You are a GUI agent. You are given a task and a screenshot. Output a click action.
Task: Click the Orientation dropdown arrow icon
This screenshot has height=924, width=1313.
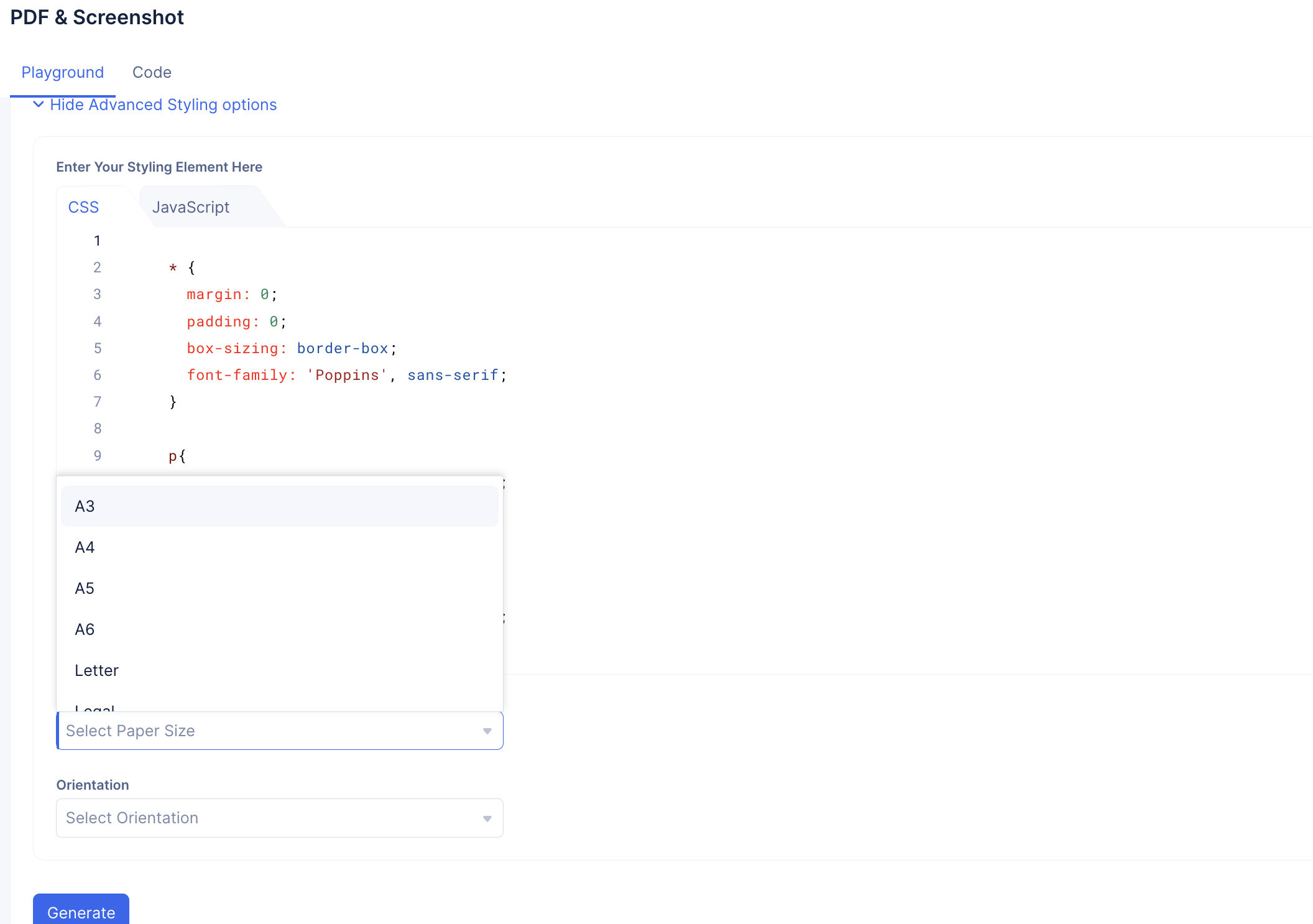(x=487, y=818)
